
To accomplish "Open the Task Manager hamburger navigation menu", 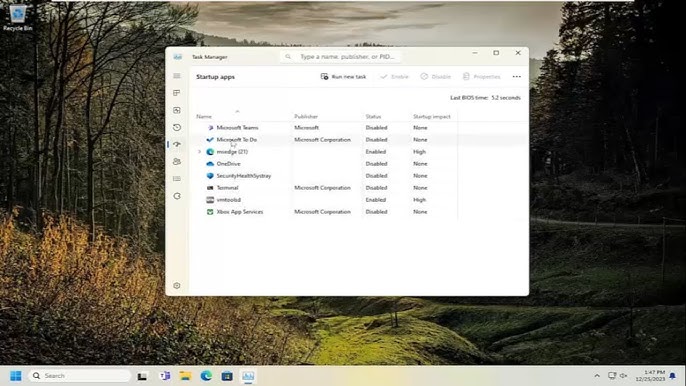I will pos(177,76).
